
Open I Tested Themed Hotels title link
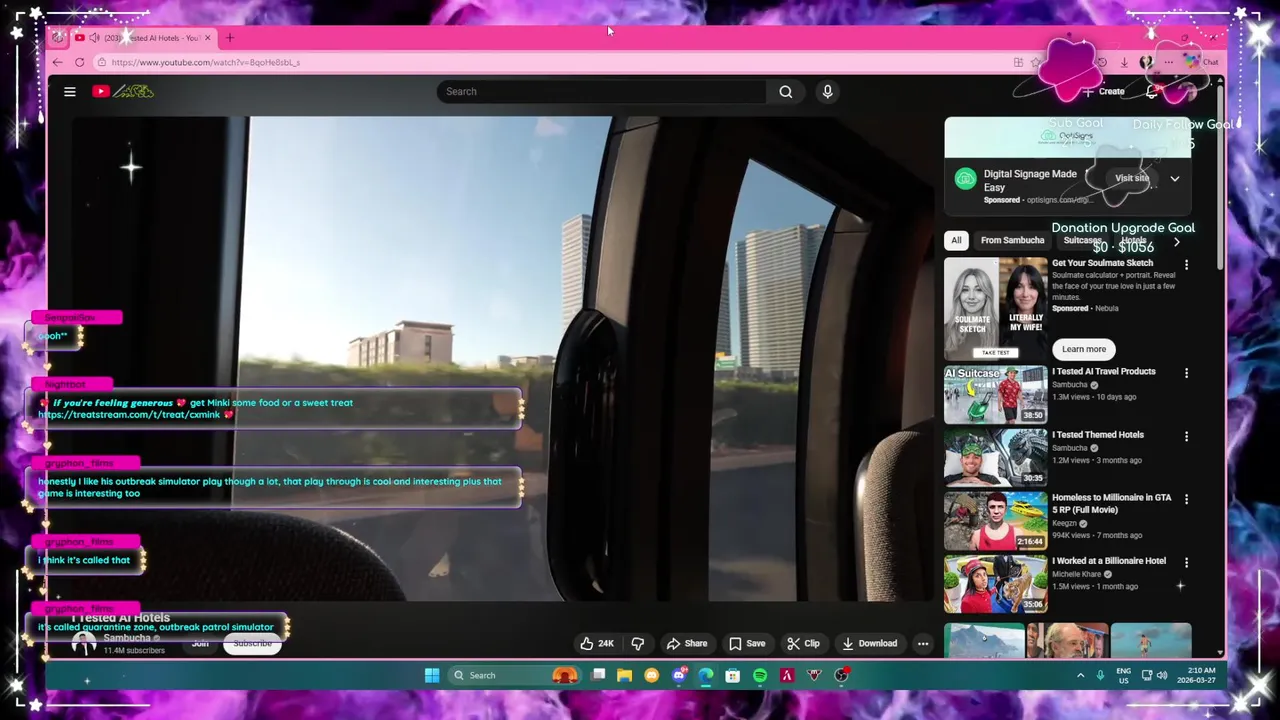[x=1098, y=435]
